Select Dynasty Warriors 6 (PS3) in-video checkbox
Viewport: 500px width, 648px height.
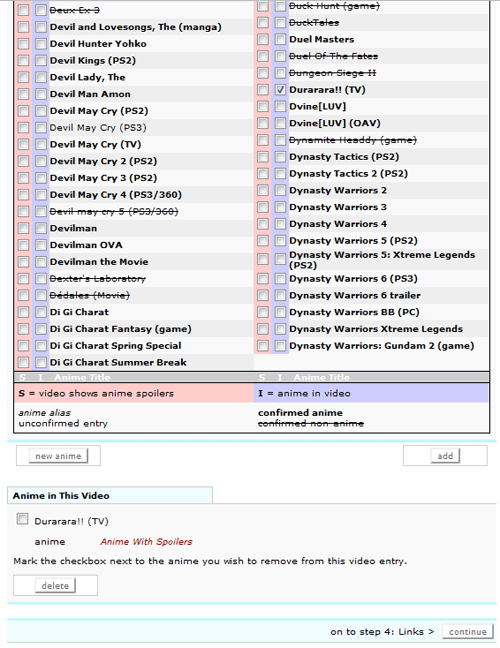(280, 279)
